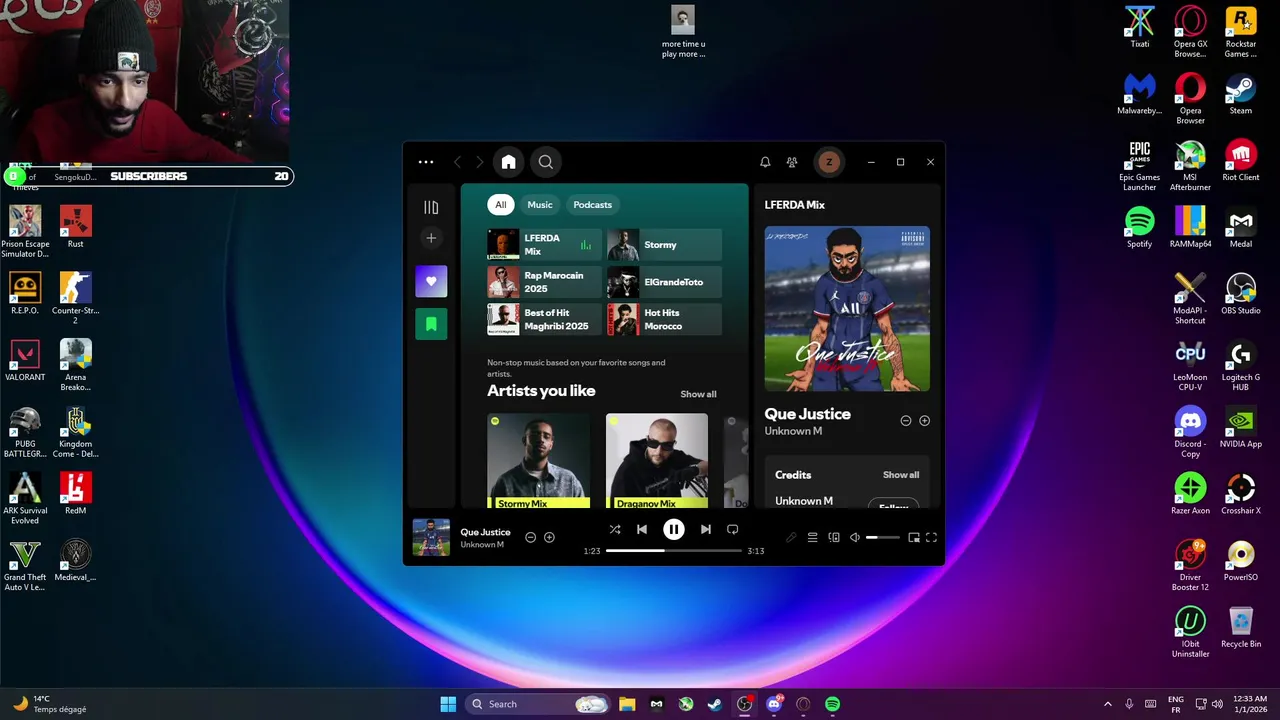The width and height of the screenshot is (1280, 720).
Task: Toggle the lyrics microphone icon
Action: click(x=791, y=538)
